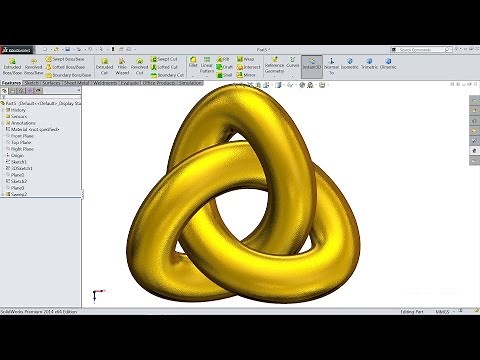Select the Extruded Cut tool
The height and width of the screenshot is (360, 480).
(x=104, y=66)
